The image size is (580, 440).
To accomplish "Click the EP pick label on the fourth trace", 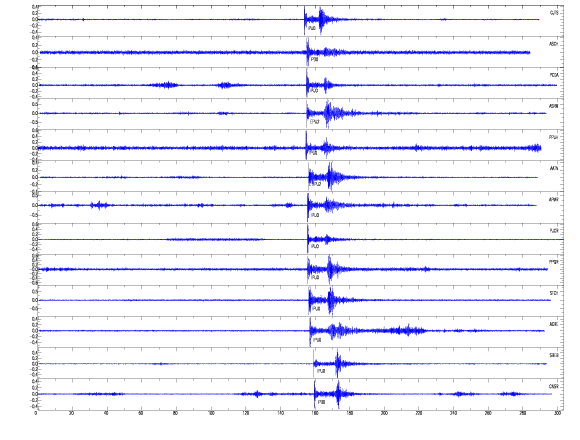I will point(314,122).
